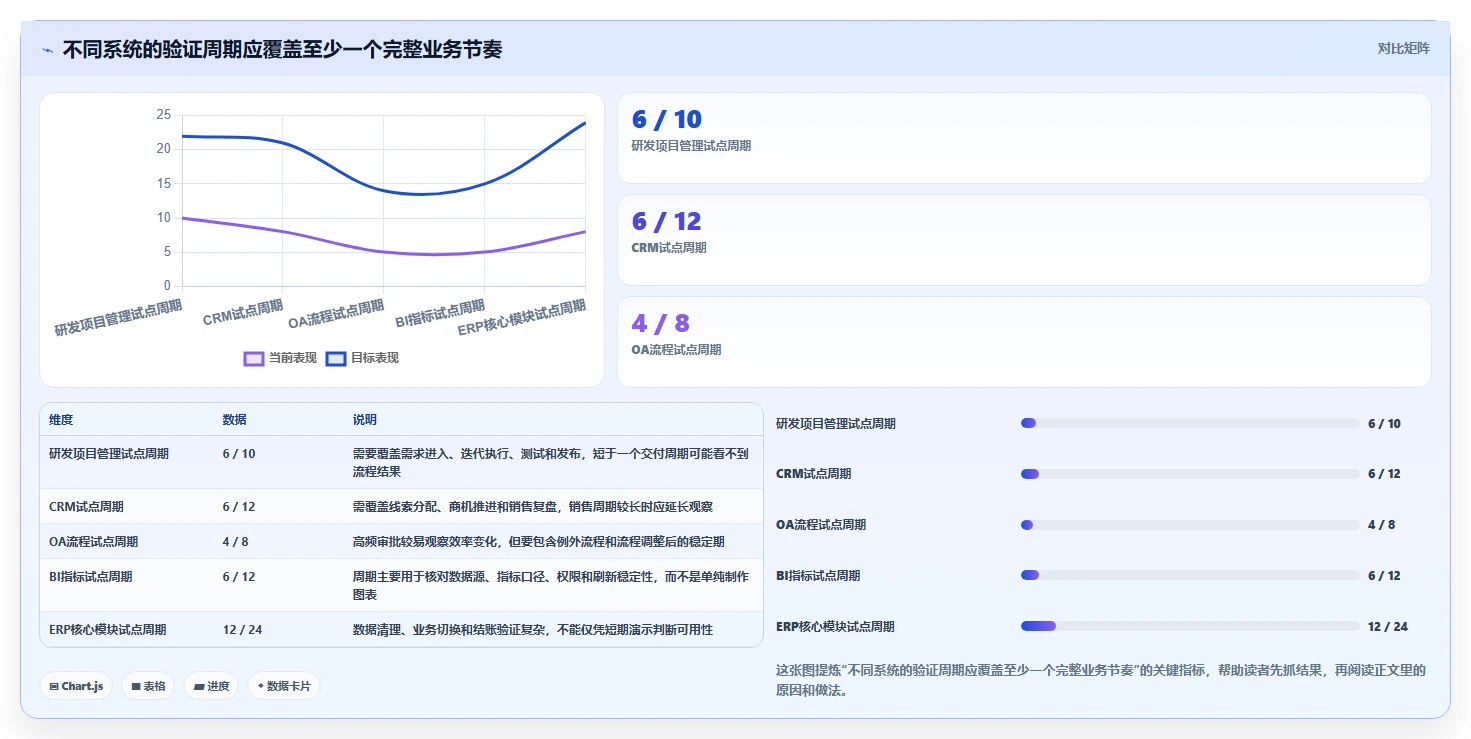Screen dimensions: 1471x739
Task: Select the 研发项目管理试点周期 table row name
Action: click(x=109, y=454)
